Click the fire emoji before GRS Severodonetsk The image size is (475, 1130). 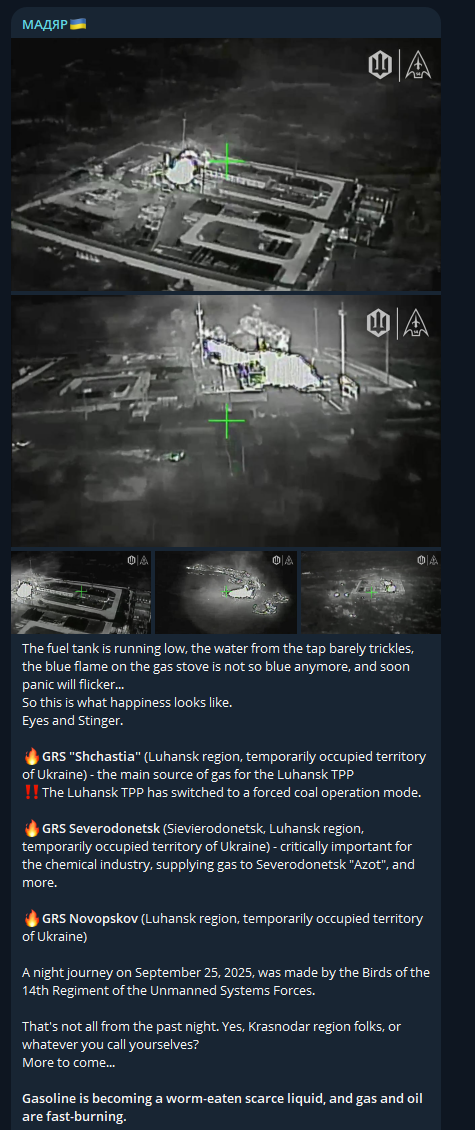pyautogui.click(x=31, y=827)
